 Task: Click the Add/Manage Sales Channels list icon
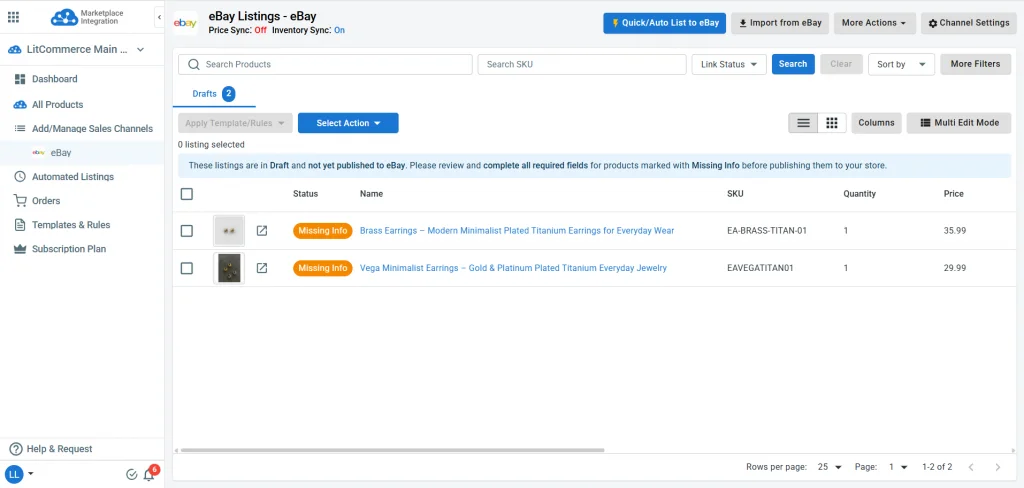pos(20,129)
